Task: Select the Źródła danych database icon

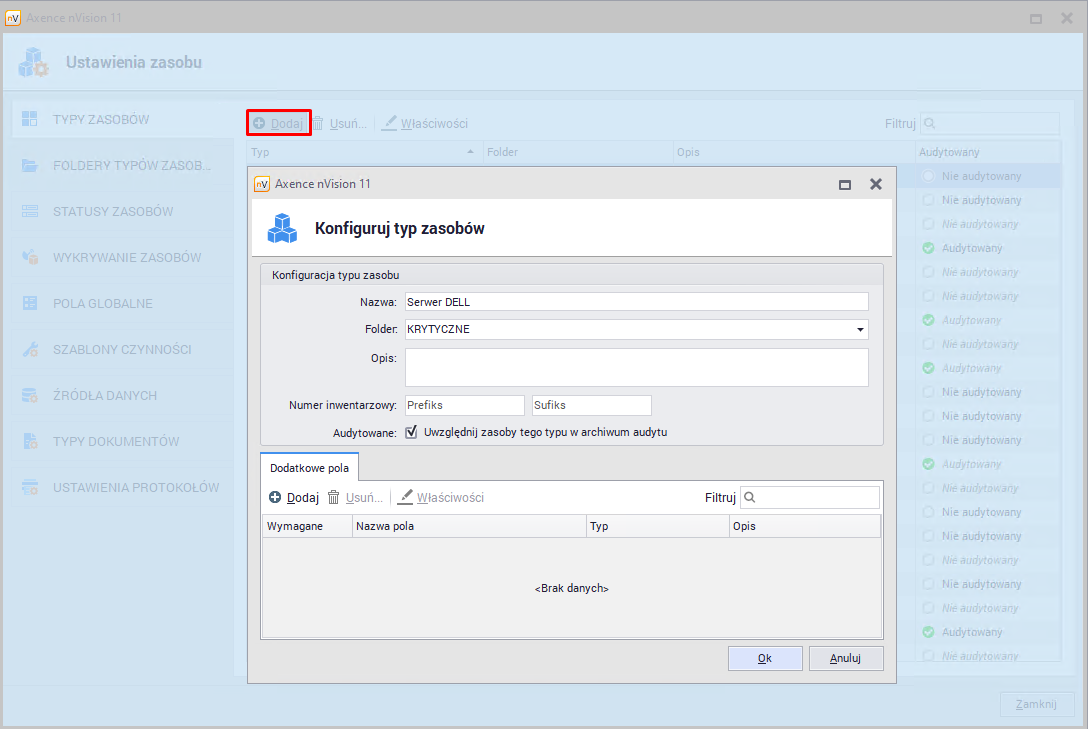Action: point(30,396)
